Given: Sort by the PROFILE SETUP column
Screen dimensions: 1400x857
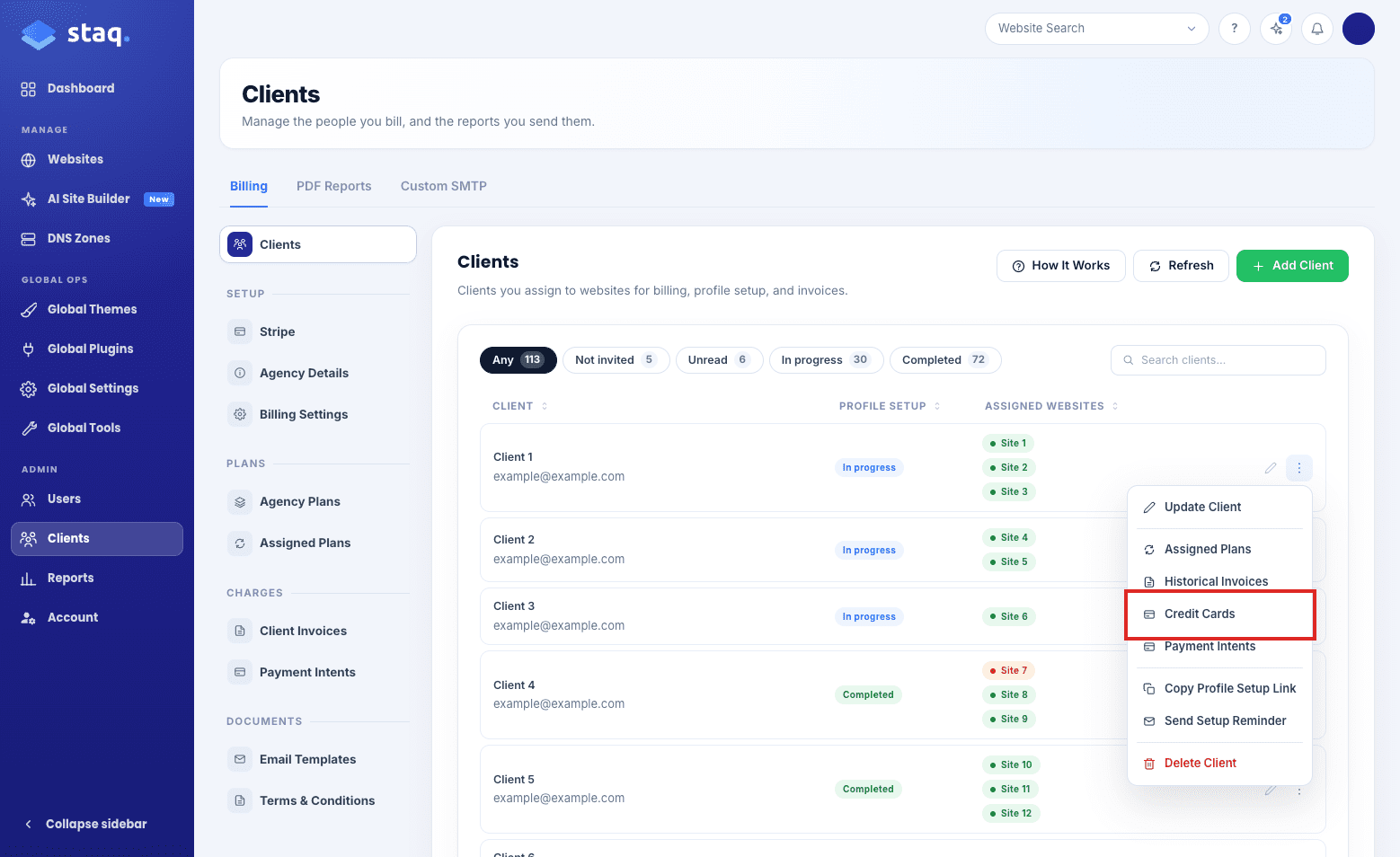Looking at the screenshot, I should pyautogui.click(x=890, y=406).
